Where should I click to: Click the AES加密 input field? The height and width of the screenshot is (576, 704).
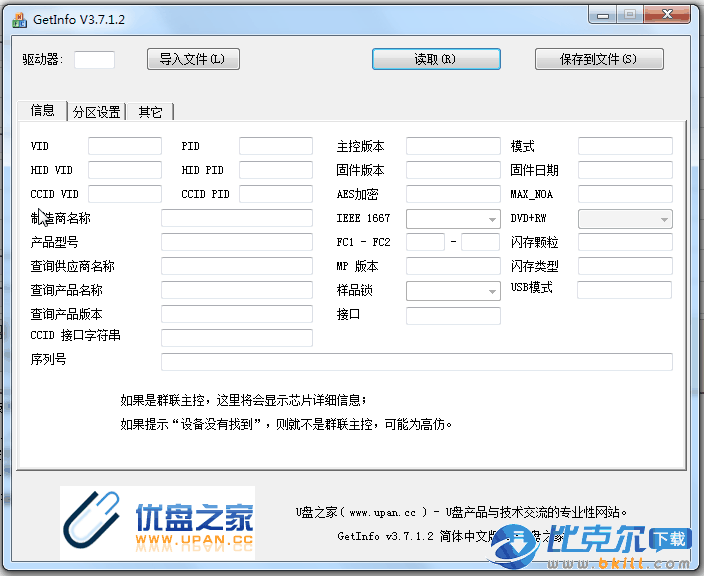[453, 194]
